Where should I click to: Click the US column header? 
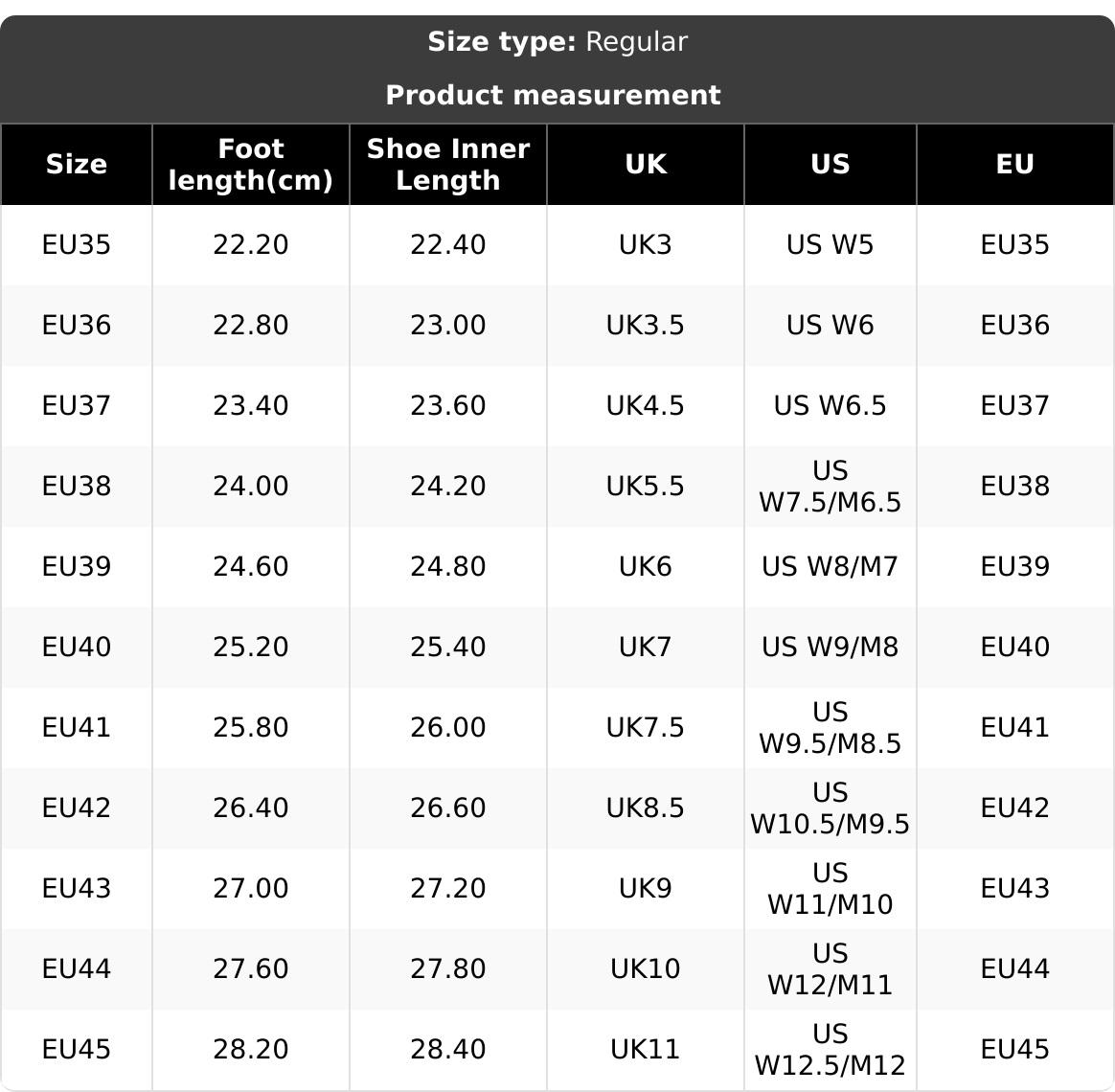(831, 165)
